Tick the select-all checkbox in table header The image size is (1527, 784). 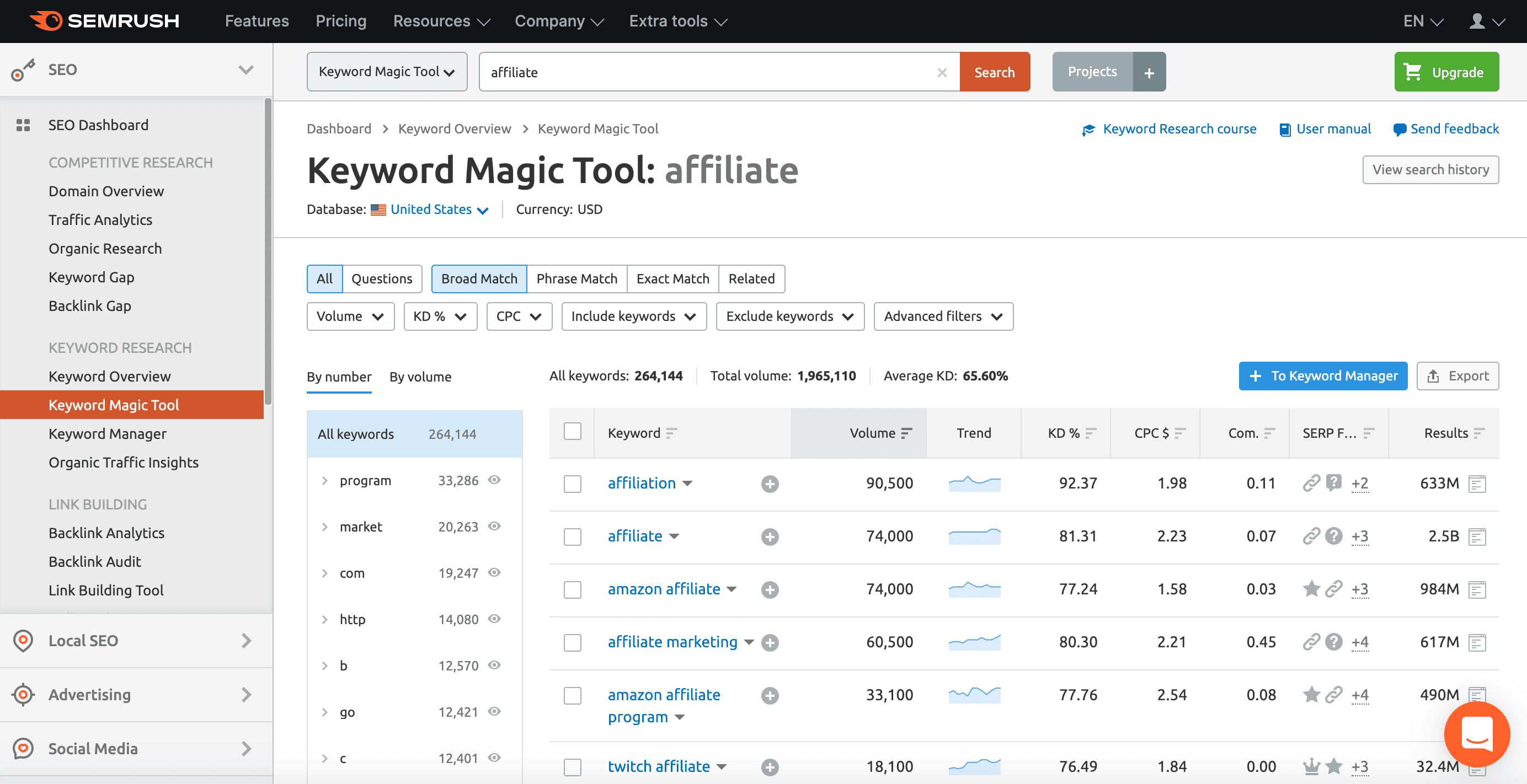[x=572, y=431]
